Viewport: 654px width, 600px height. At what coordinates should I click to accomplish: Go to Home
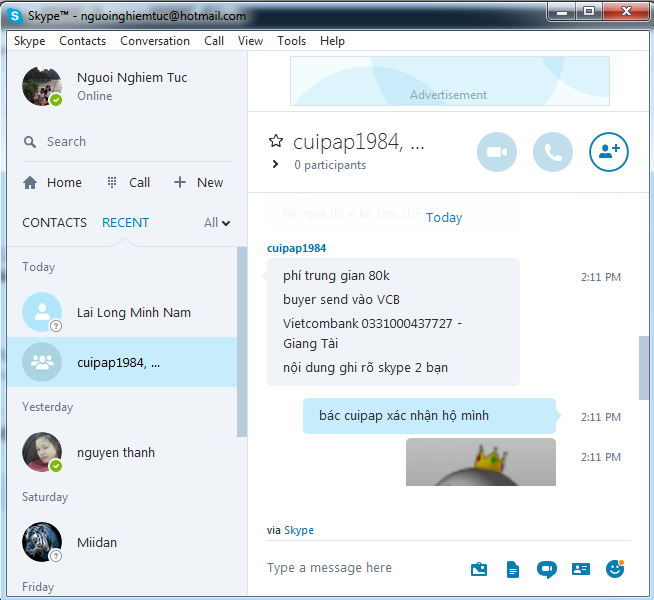(x=52, y=183)
